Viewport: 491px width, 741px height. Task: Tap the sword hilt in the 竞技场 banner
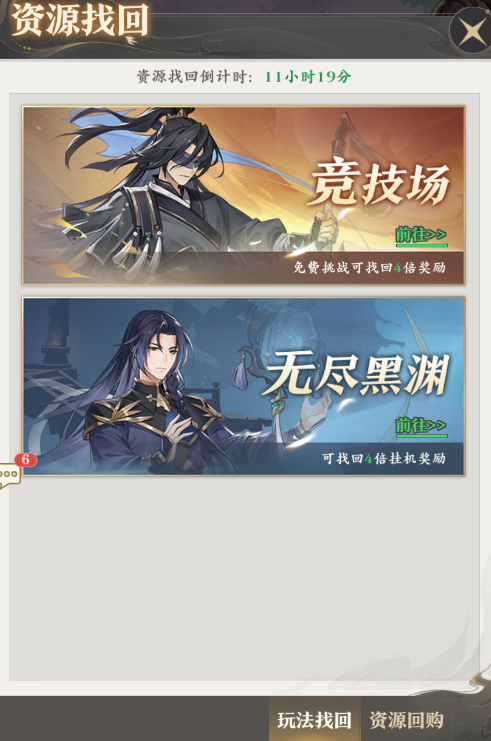326,227
